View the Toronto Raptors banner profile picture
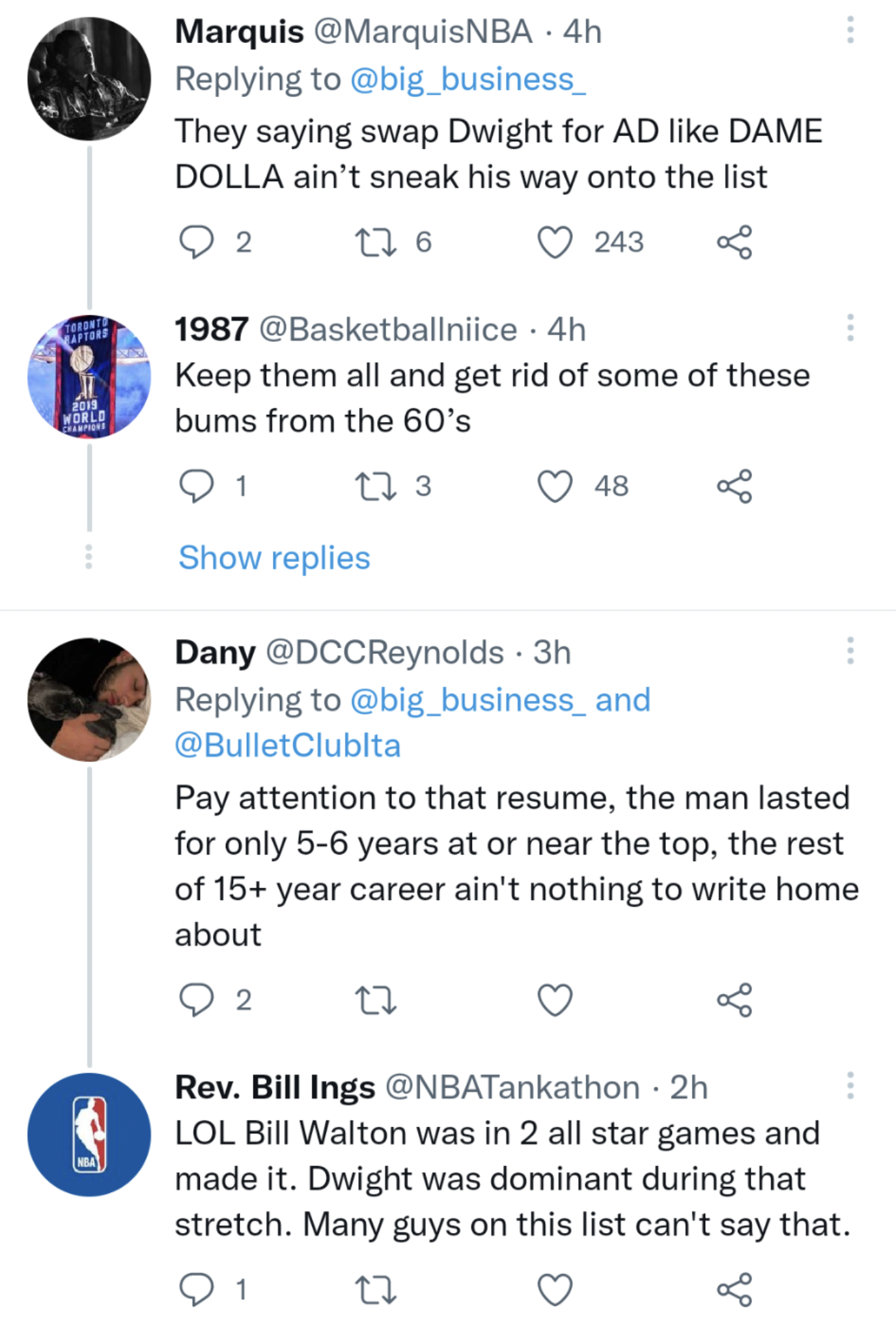Screen dimensions: 896x1334 click(89, 376)
